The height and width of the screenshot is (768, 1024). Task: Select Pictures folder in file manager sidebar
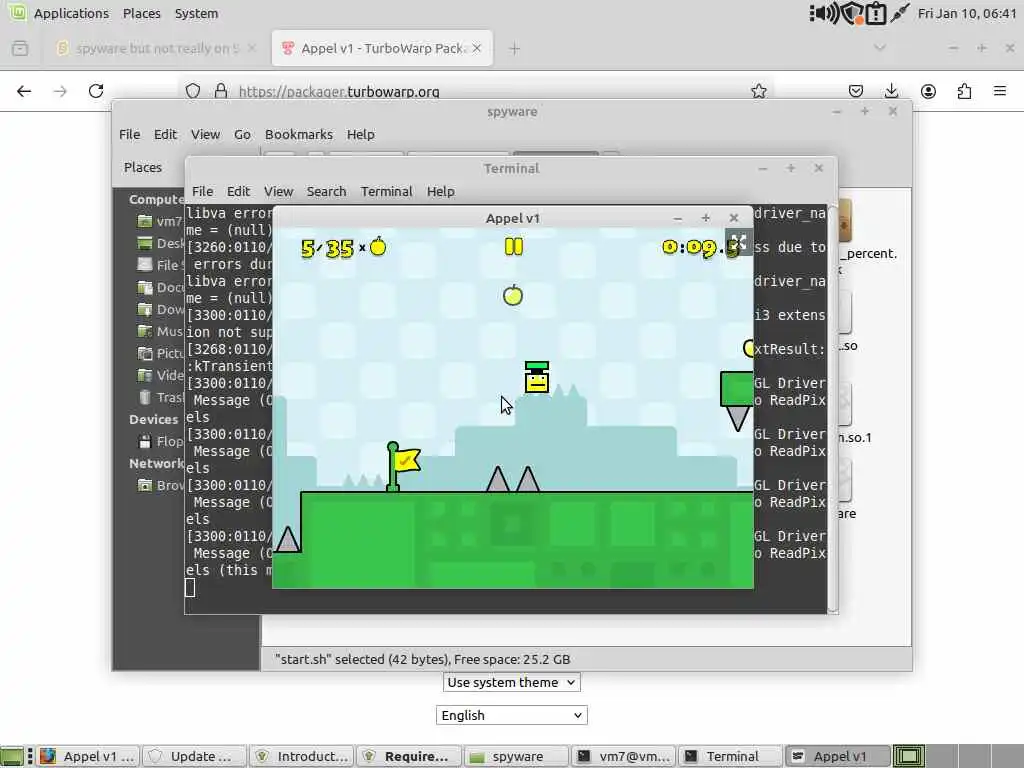point(161,353)
